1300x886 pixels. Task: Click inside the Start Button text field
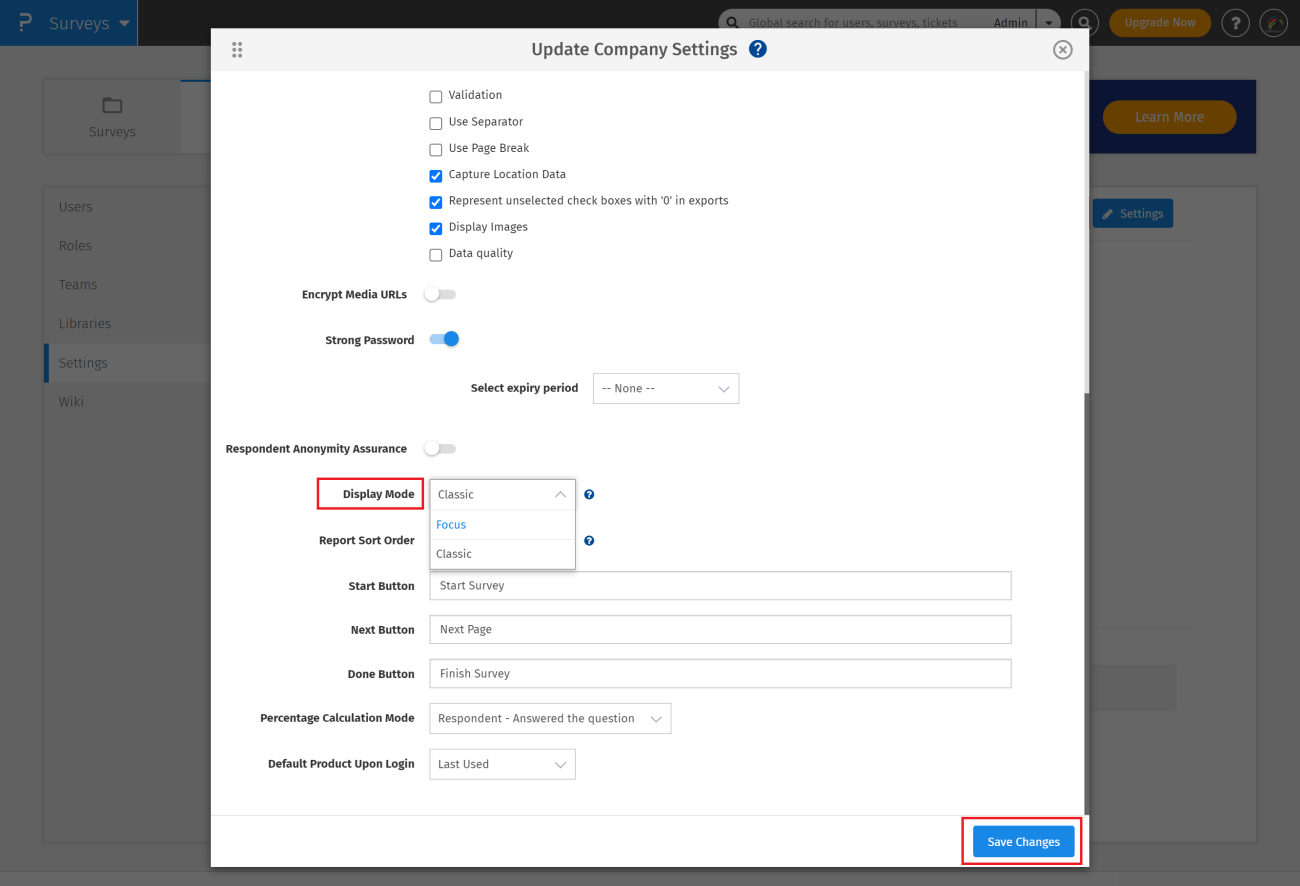[720, 585]
